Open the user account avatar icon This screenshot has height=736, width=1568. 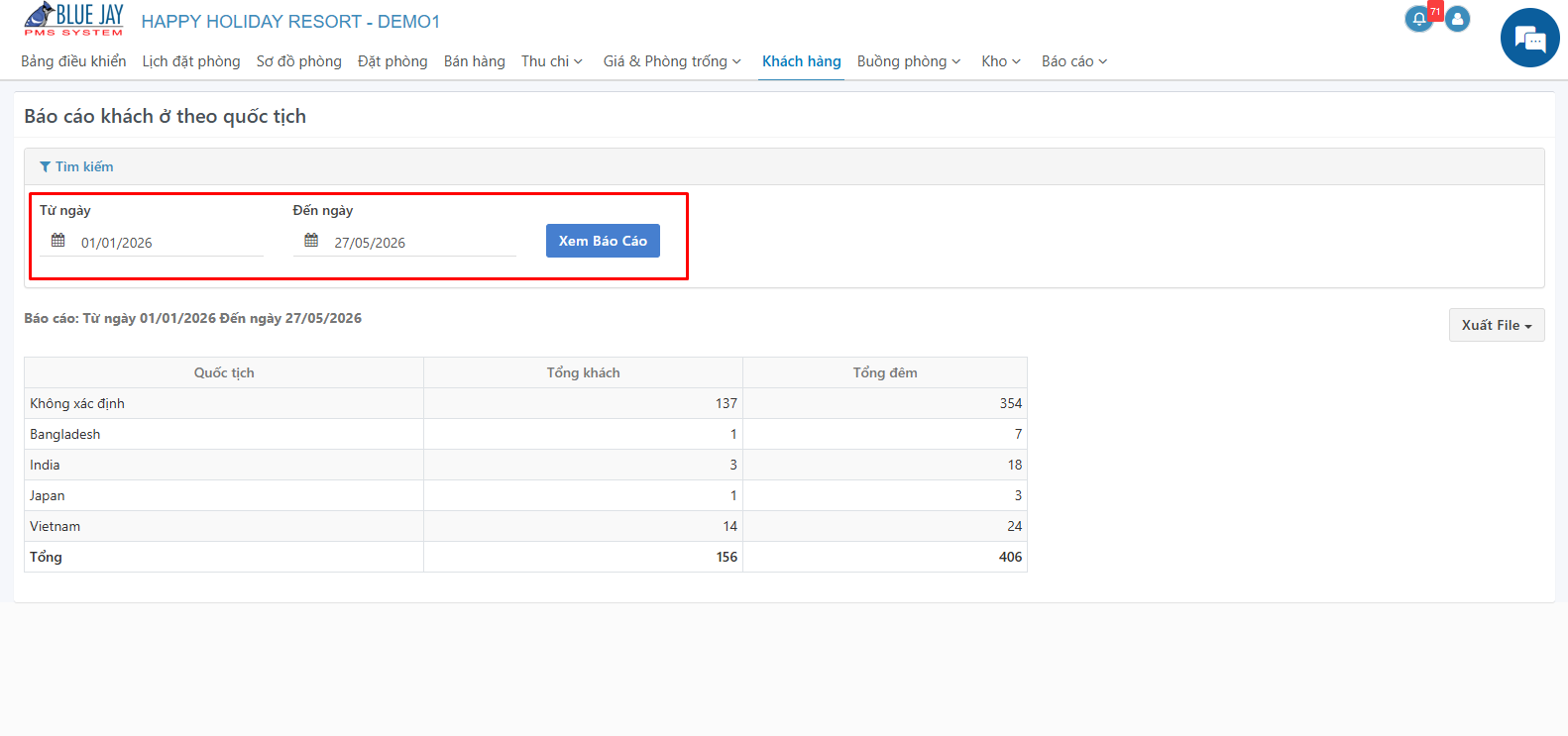(x=1457, y=19)
